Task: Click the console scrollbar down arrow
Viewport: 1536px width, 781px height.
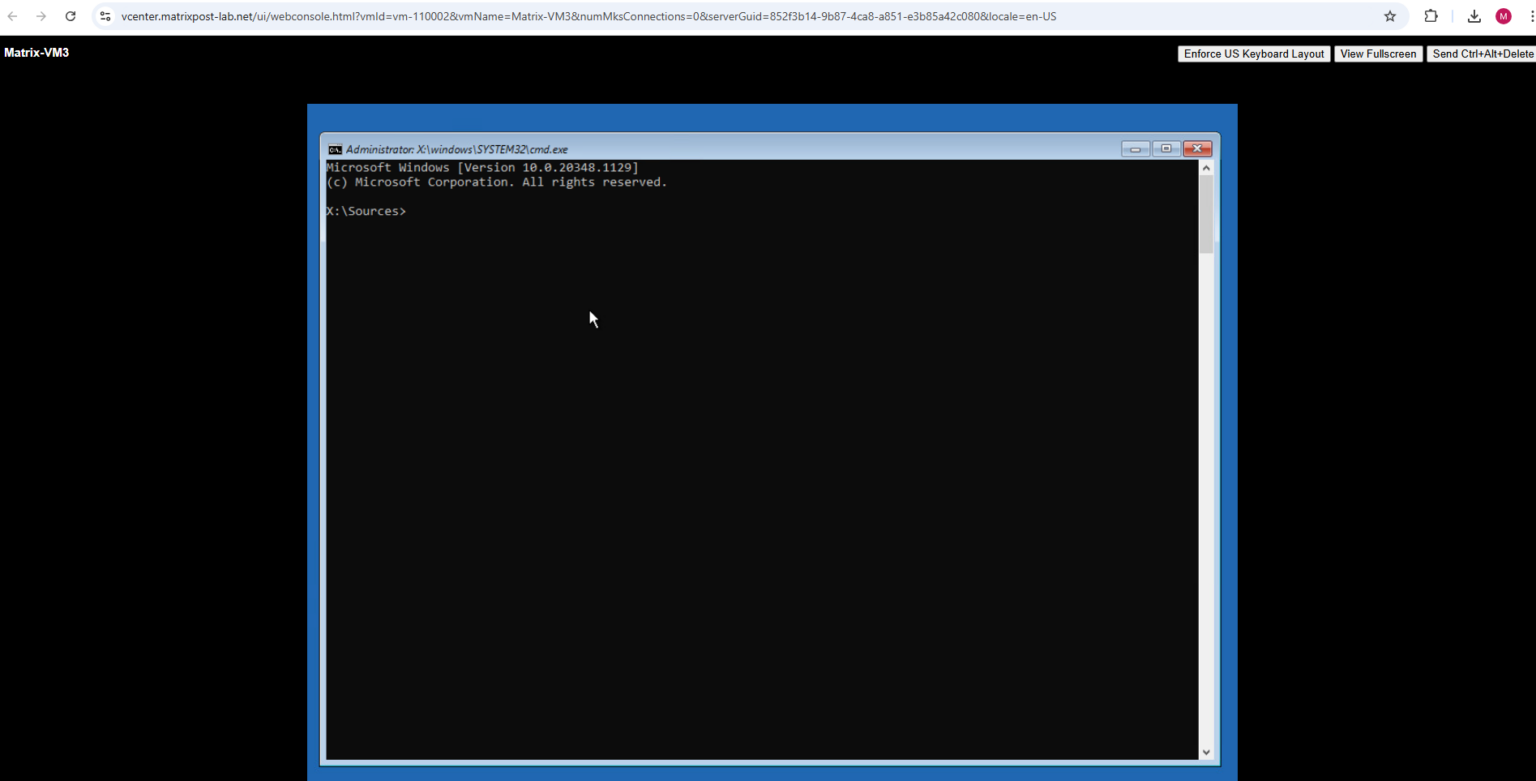Action: (x=1206, y=752)
